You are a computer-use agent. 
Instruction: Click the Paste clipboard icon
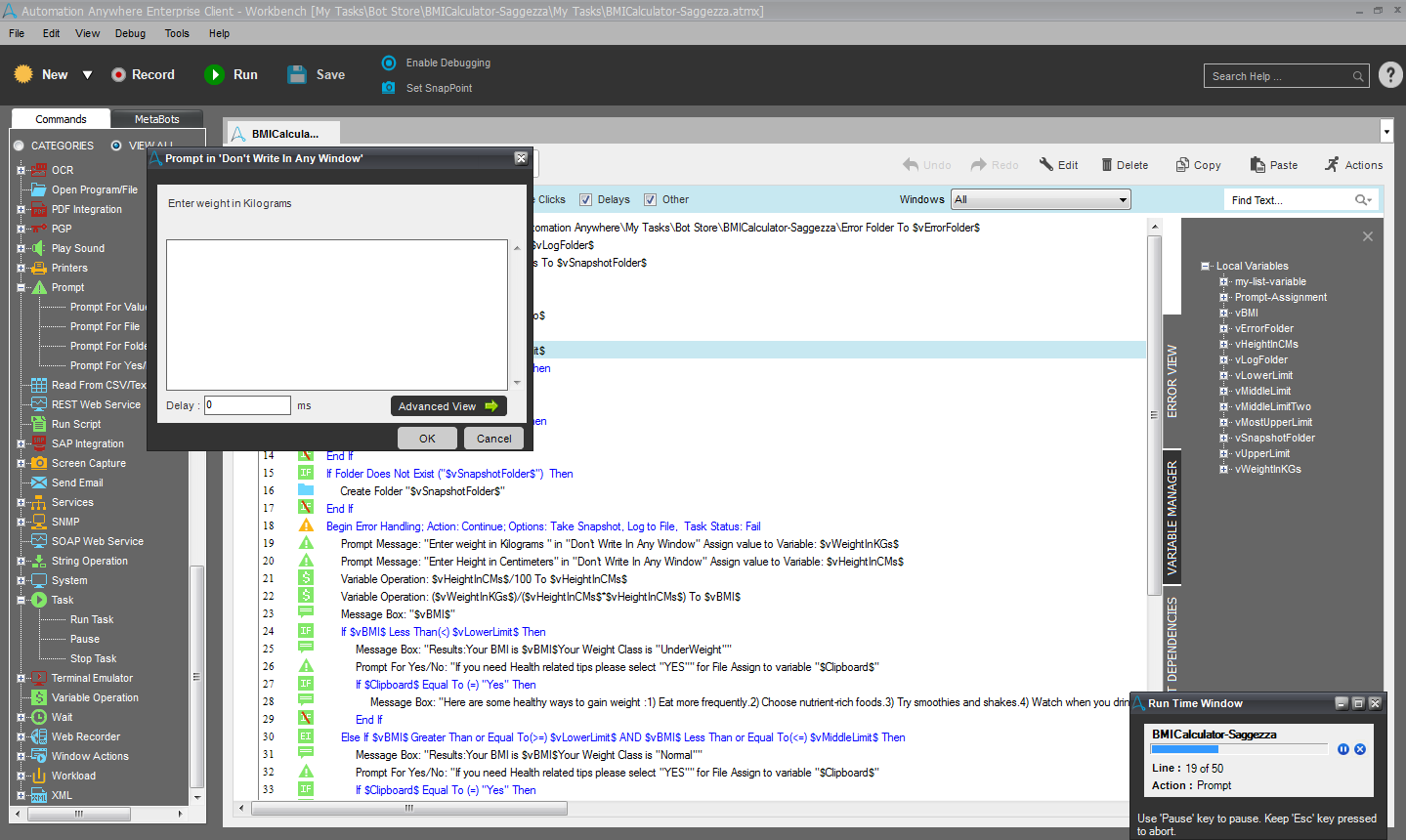coord(1257,165)
